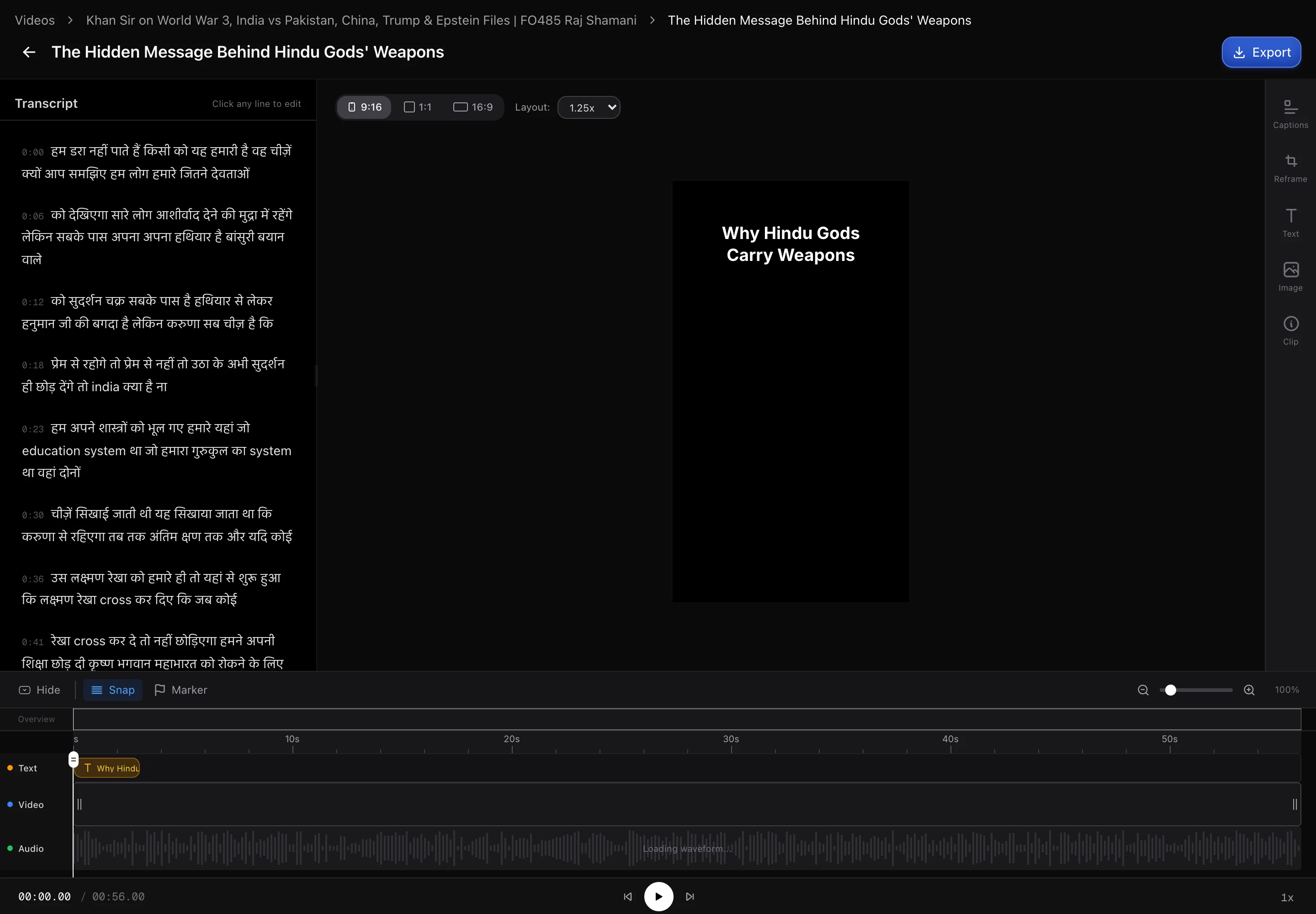Edit the transcript line at 0:41

[158, 652]
